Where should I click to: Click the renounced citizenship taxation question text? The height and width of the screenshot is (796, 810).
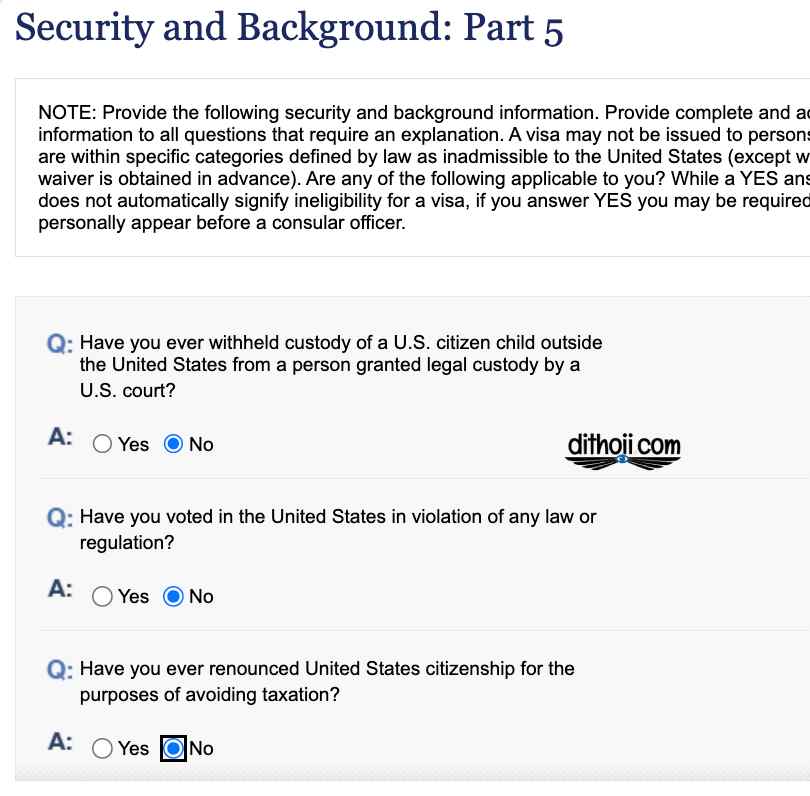327,681
